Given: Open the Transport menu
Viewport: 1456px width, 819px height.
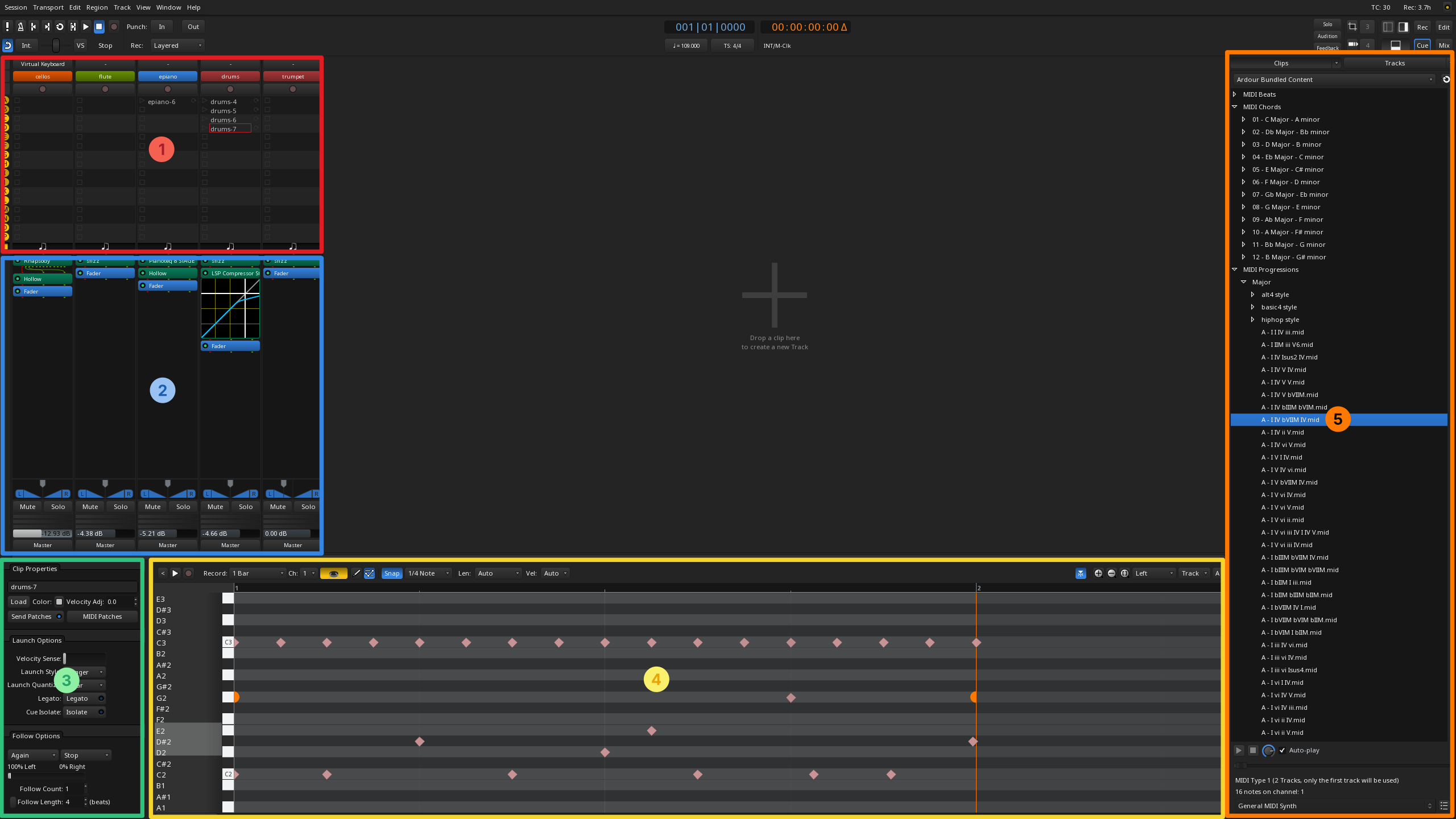Looking at the screenshot, I should 48,7.
